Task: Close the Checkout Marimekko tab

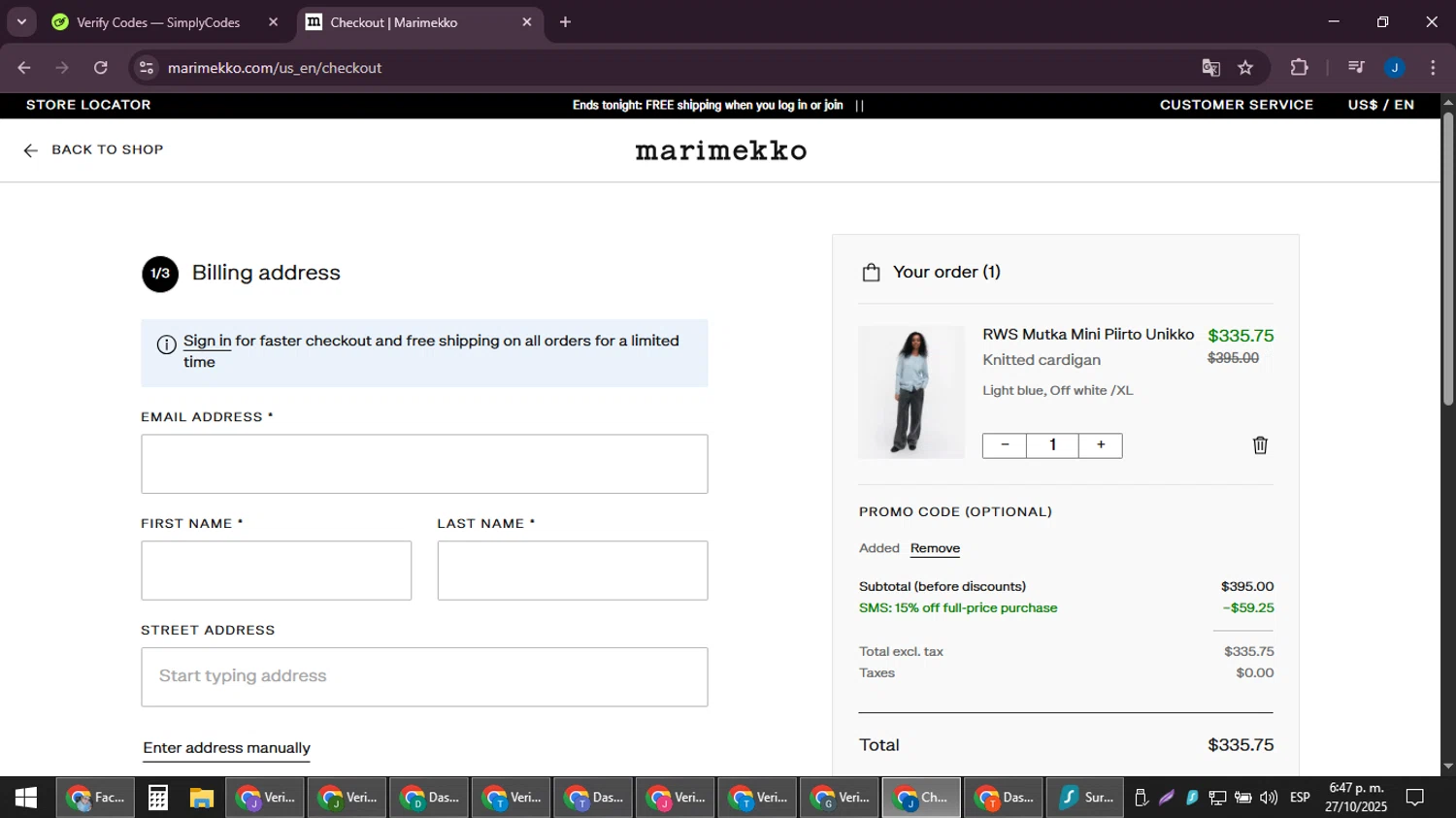Action: [x=527, y=22]
